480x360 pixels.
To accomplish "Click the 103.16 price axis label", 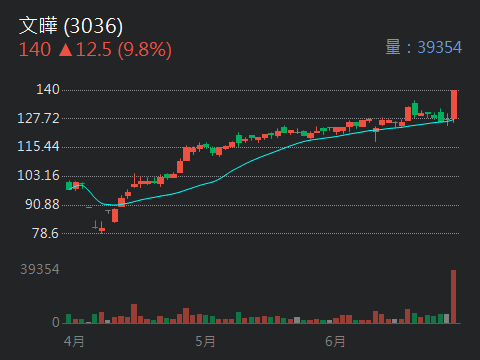I will click(x=38, y=175).
